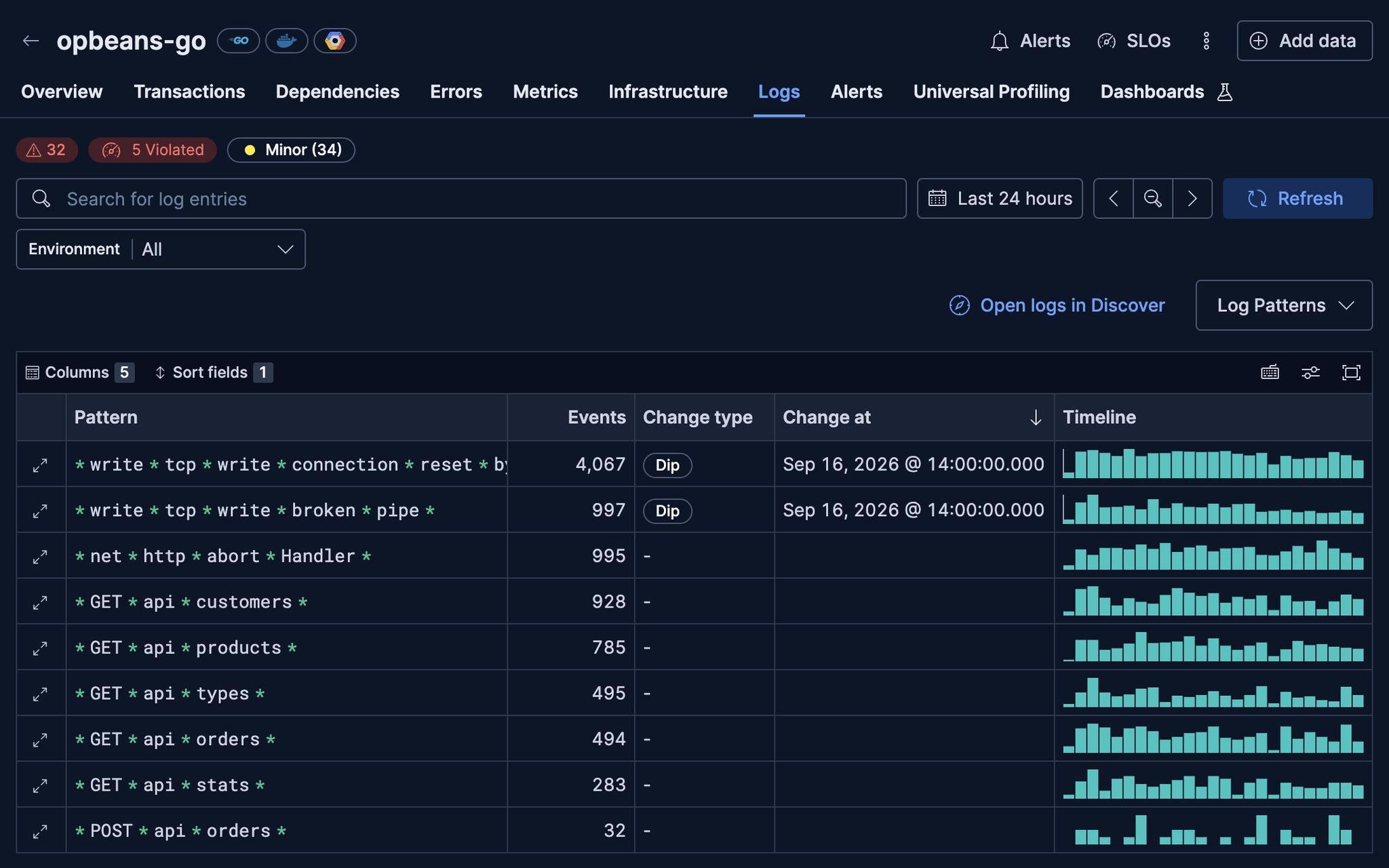
Task: Open the Universal Profiling tab
Action: click(991, 92)
